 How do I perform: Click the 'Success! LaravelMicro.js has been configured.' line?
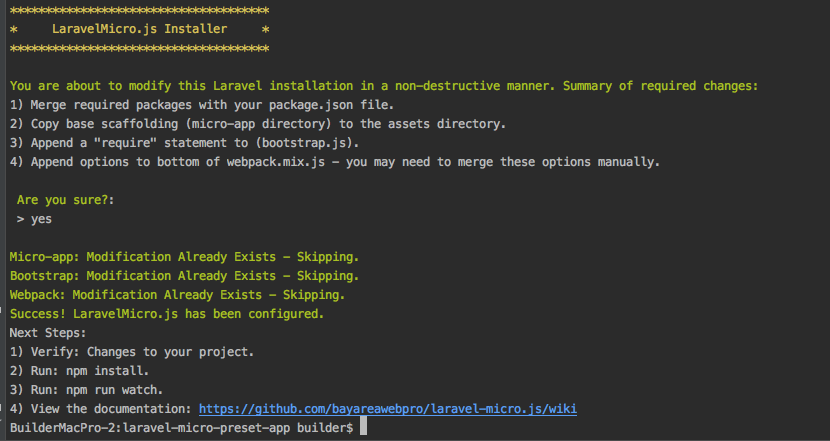pos(167,314)
